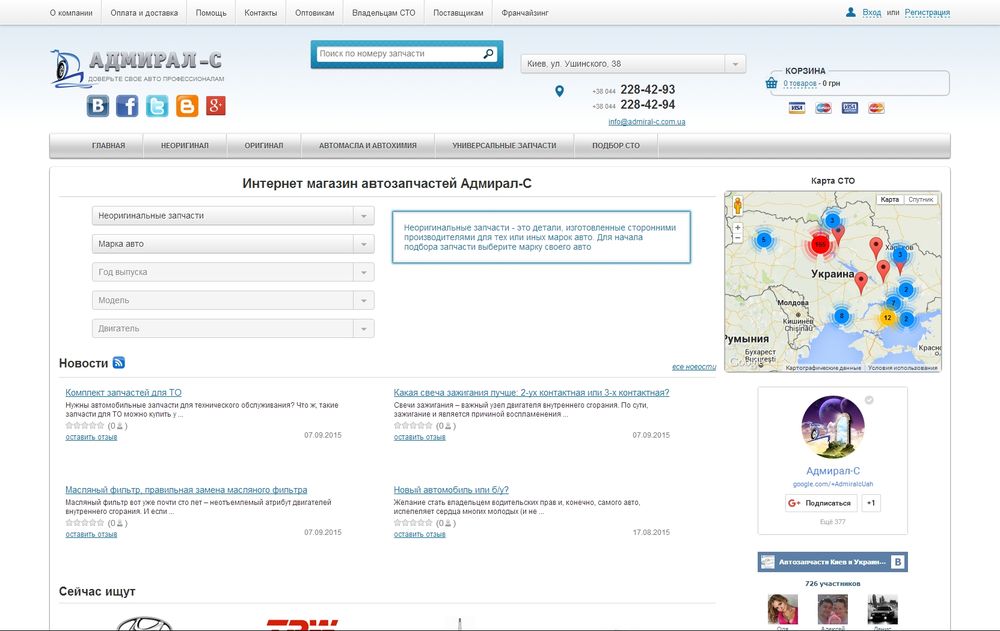The image size is (1000, 631).
Task: Click the info@admiral-c.com.ua email link
Action: pos(647,122)
